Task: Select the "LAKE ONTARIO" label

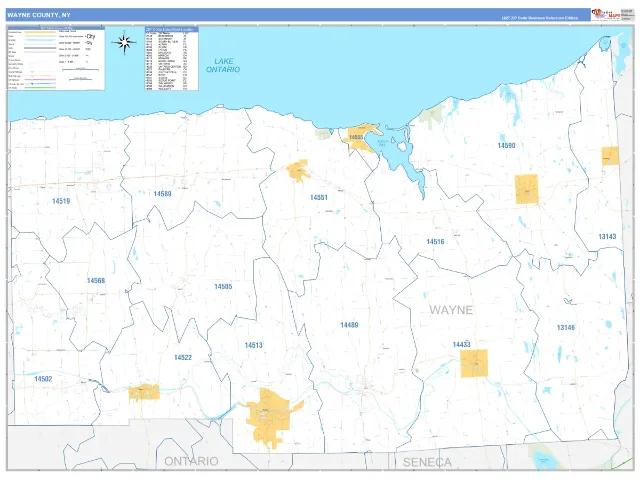Action: tap(223, 65)
